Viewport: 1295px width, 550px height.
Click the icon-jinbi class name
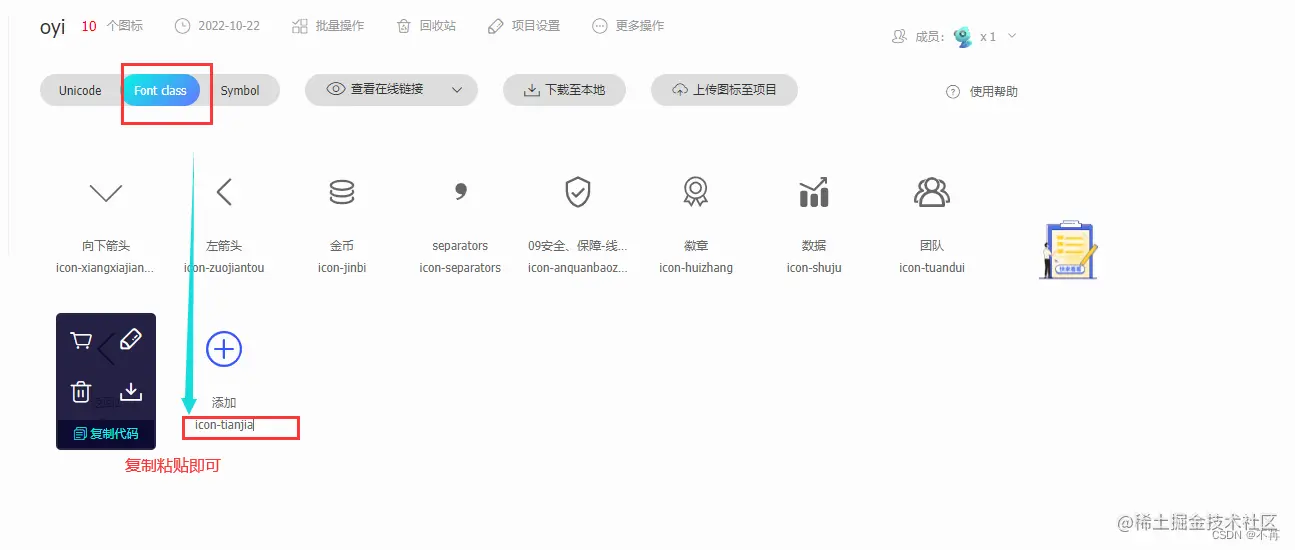[x=342, y=267]
